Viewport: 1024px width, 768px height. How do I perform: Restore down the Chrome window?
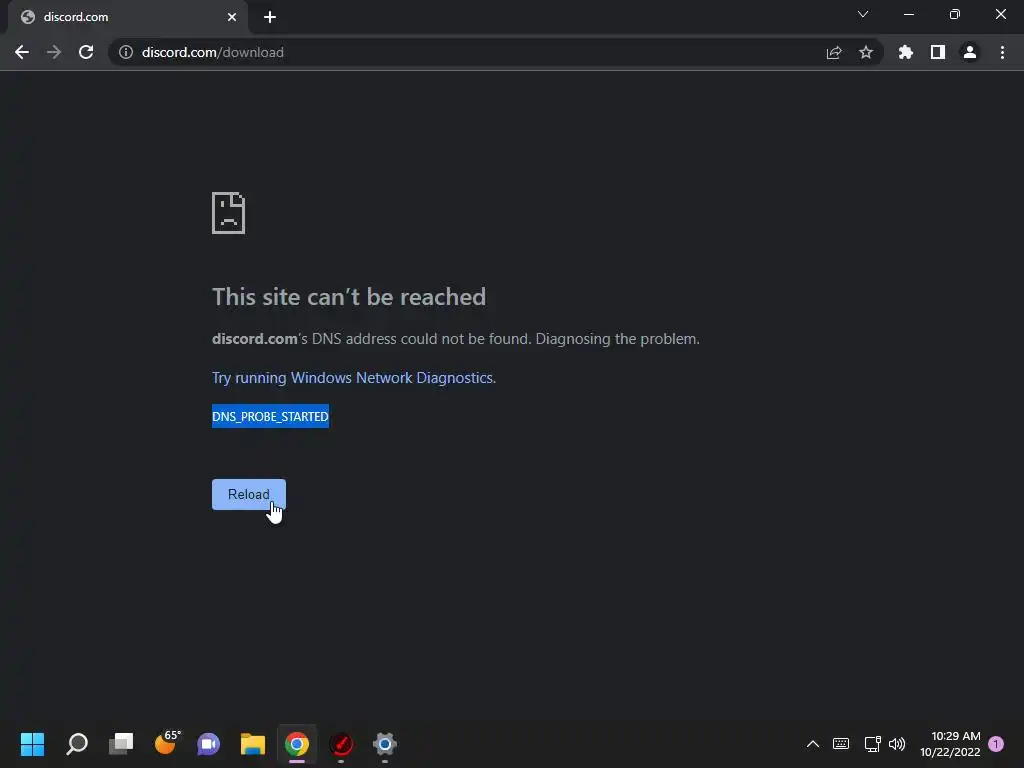coord(955,14)
